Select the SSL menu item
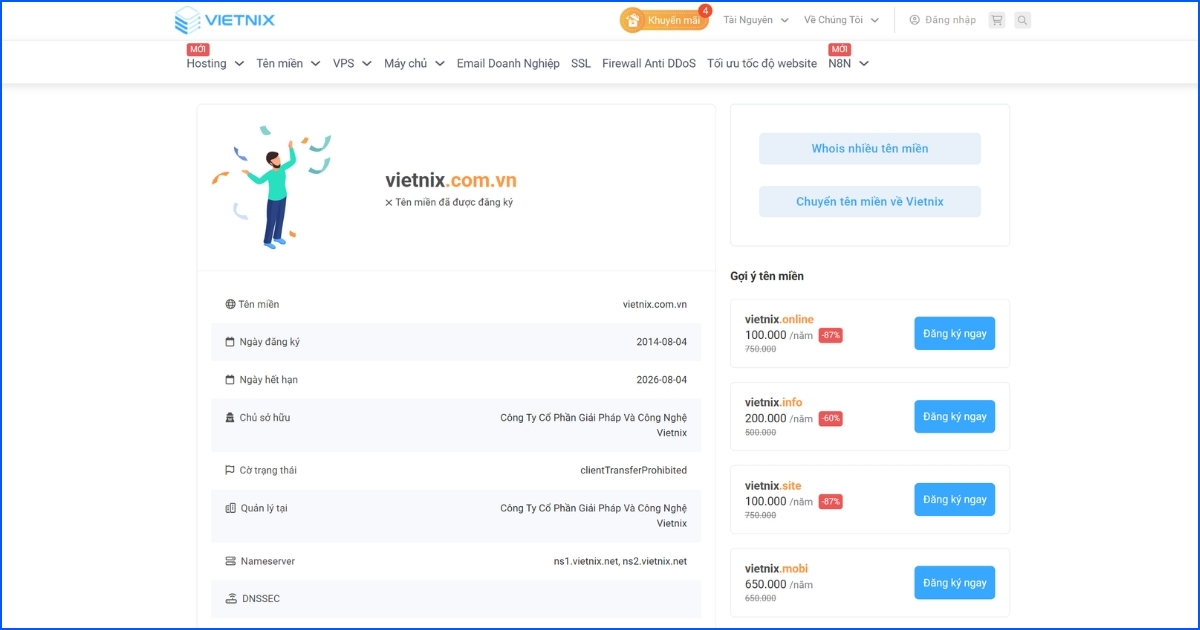Screen dimensions: 1200x630 pos(580,63)
